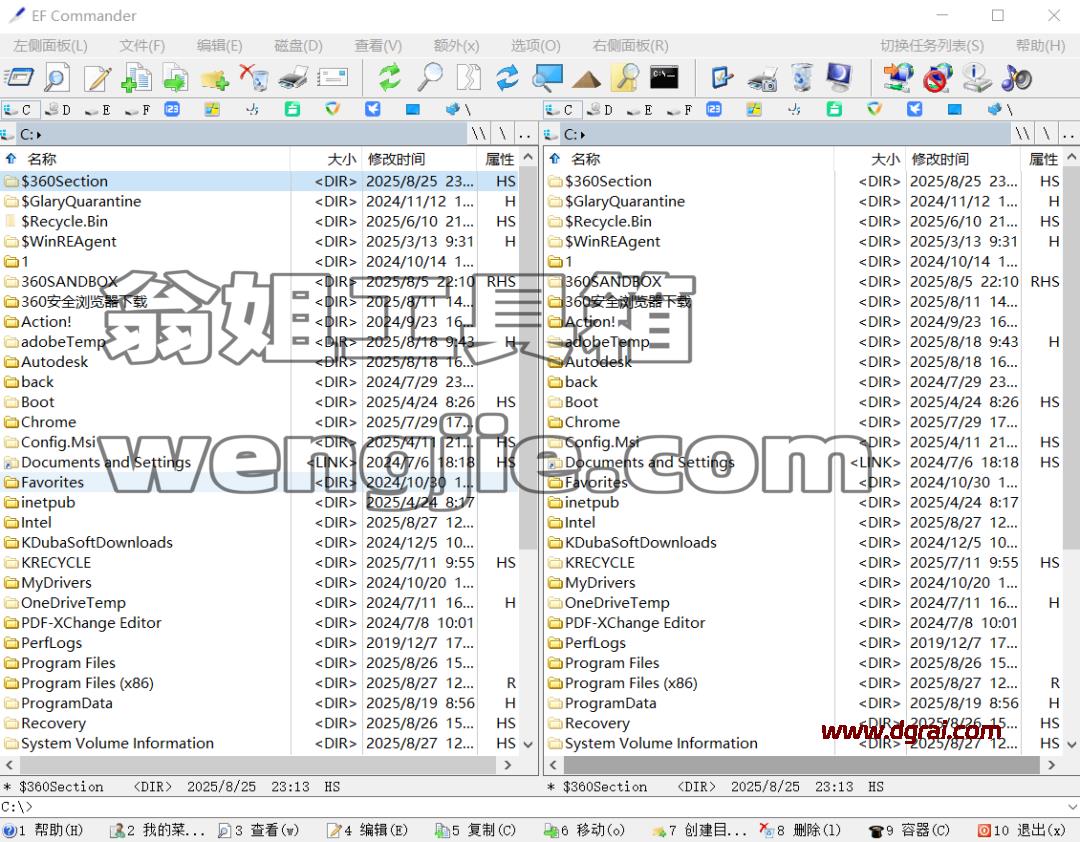Open command line history dropdown arrow
Screen dimensions: 1080x842
point(1072,806)
